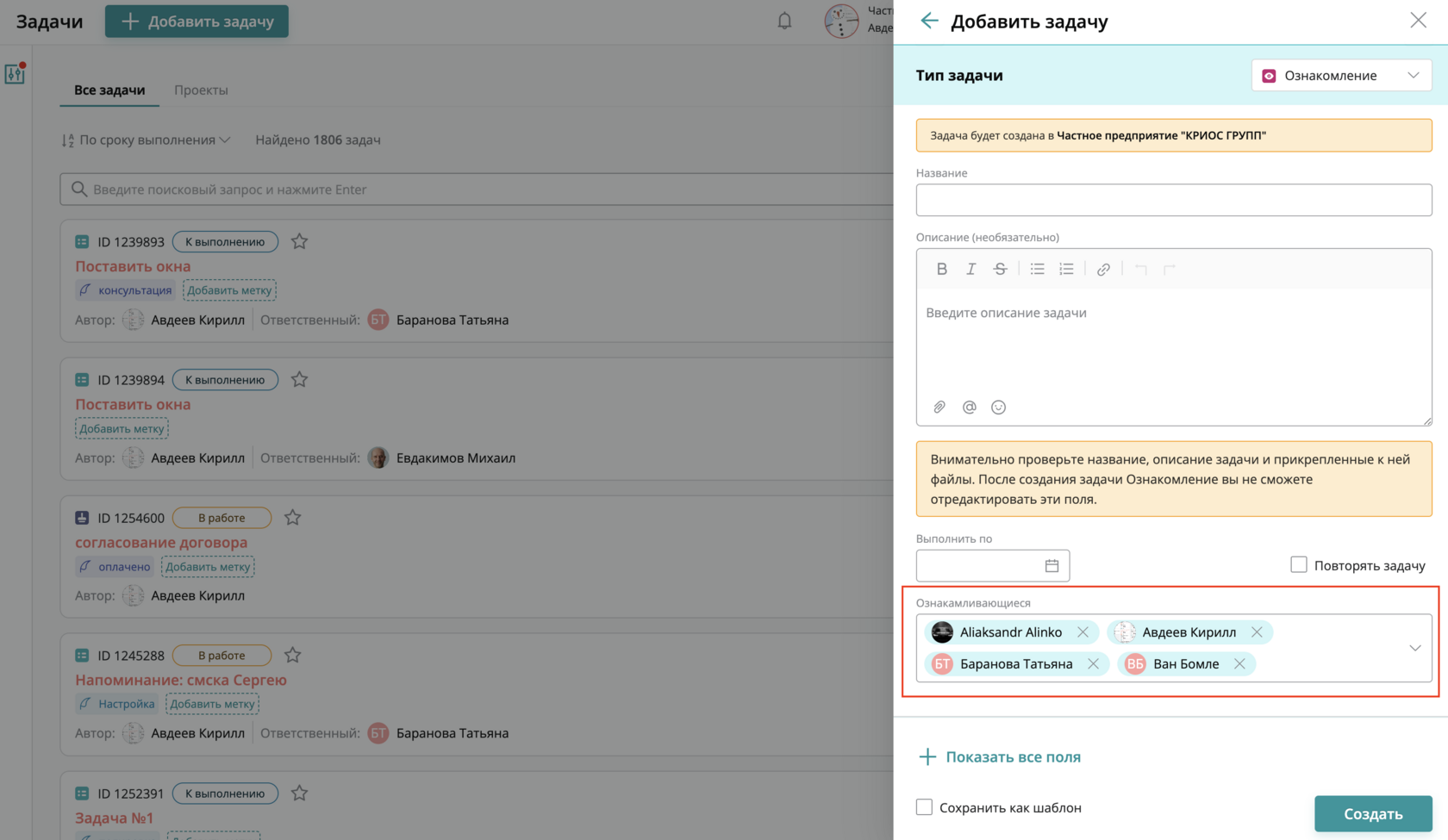The width and height of the screenshot is (1448, 840).
Task: Open status К выполнению of task 1239893
Action: tap(225, 242)
